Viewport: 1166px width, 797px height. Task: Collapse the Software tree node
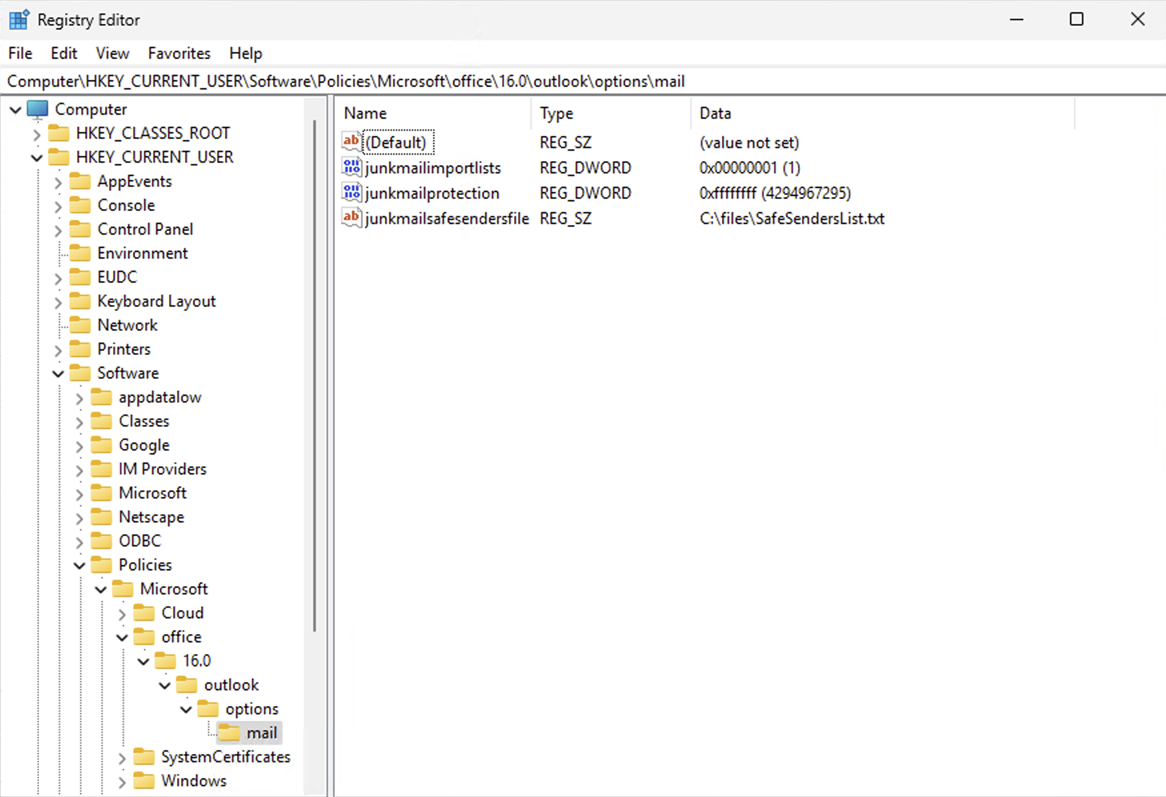[58, 372]
